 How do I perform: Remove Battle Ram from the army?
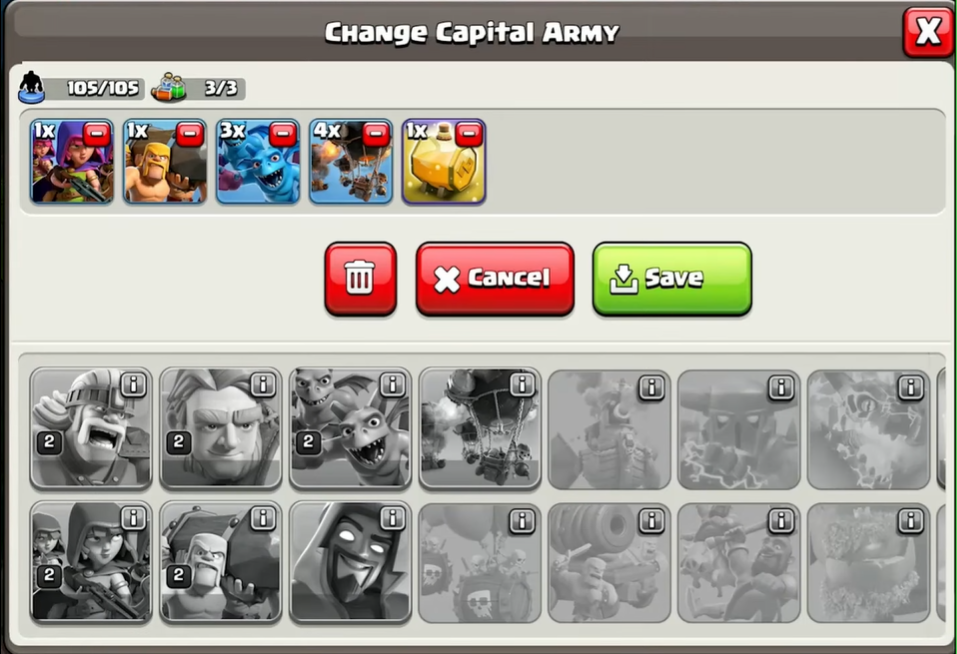[x=190, y=133]
